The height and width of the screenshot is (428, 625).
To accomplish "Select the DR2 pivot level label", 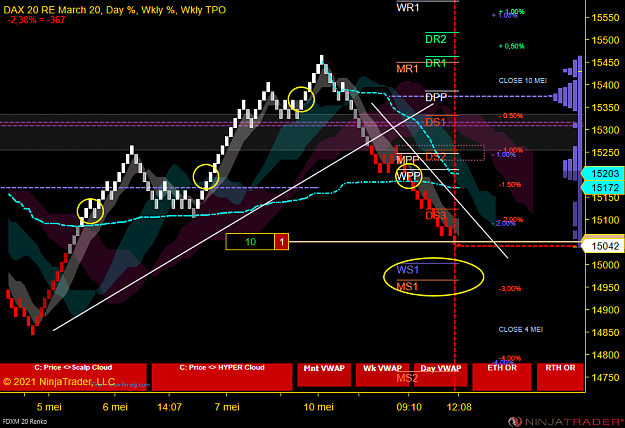I will coord(436,39).
